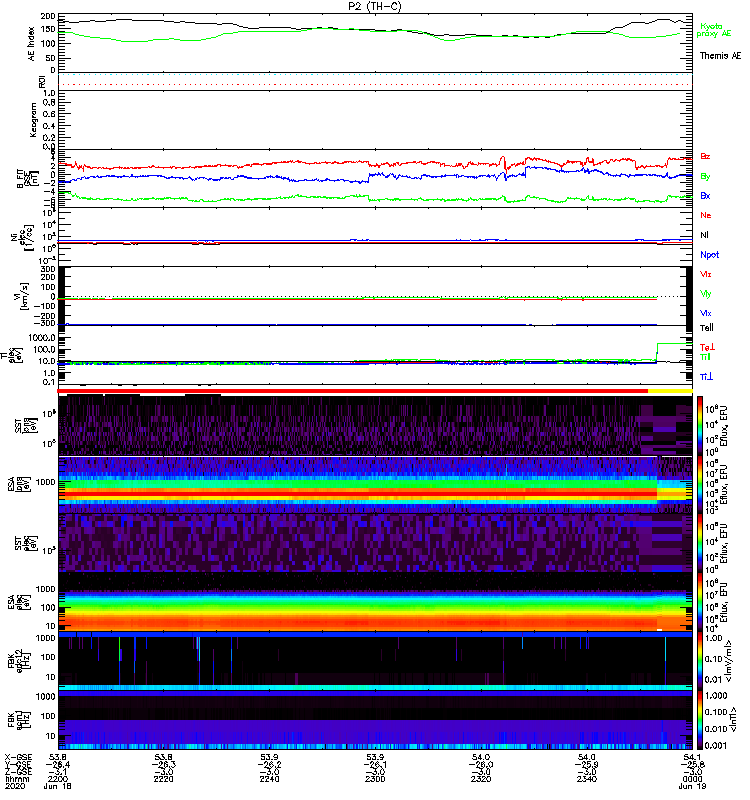This screenshot has width=750, height=800.
Task: Click the Keogram axis label
Action: coord(33,119)
